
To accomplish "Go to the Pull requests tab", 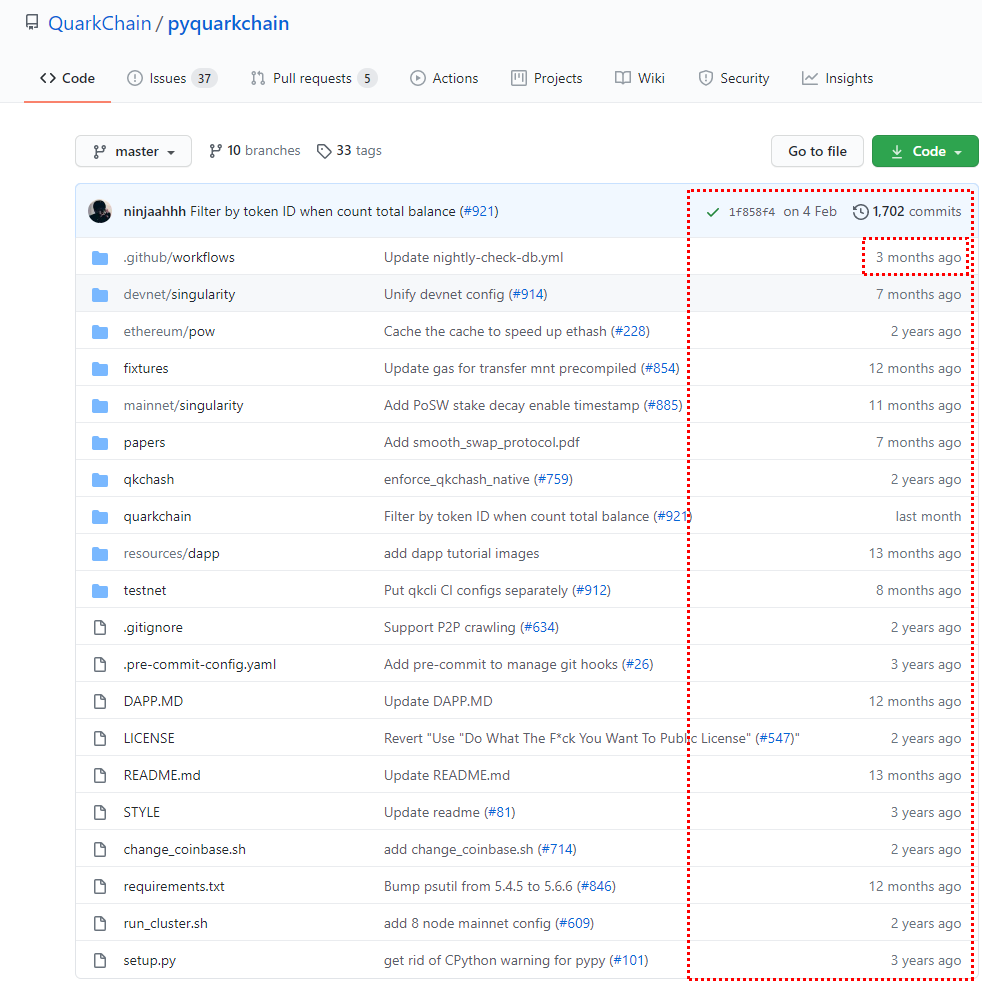I will tap(313, 78).
